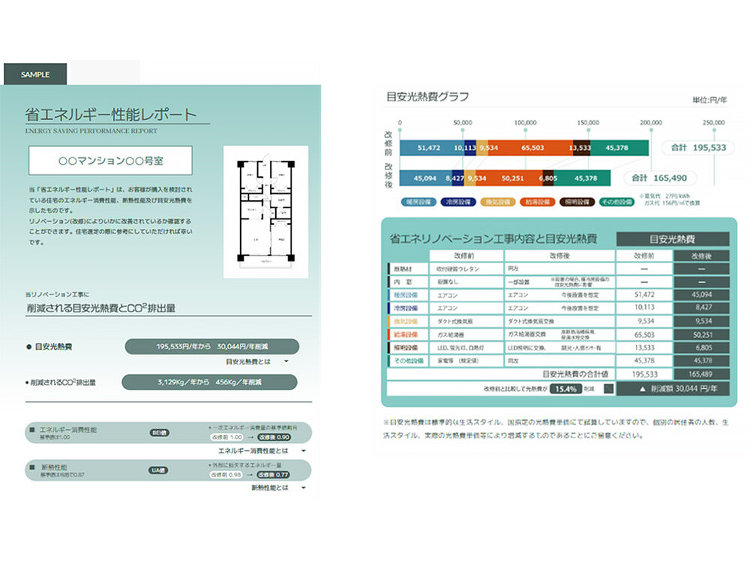Click the BEI値 badge
Screen dimensions: 750x562
[x=159, y=433]
